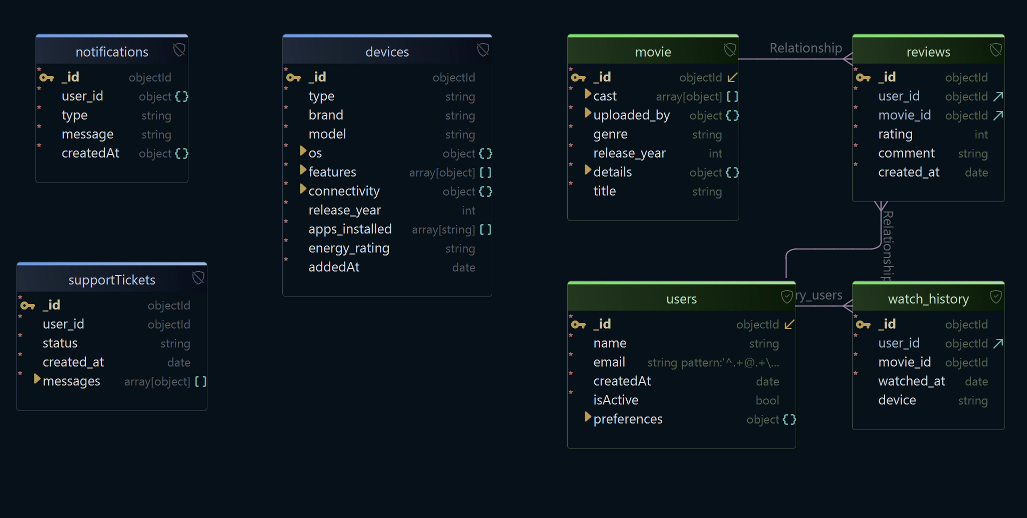Click brackets icon beside movie cast

pyautogui.click(x=732, y=96)
